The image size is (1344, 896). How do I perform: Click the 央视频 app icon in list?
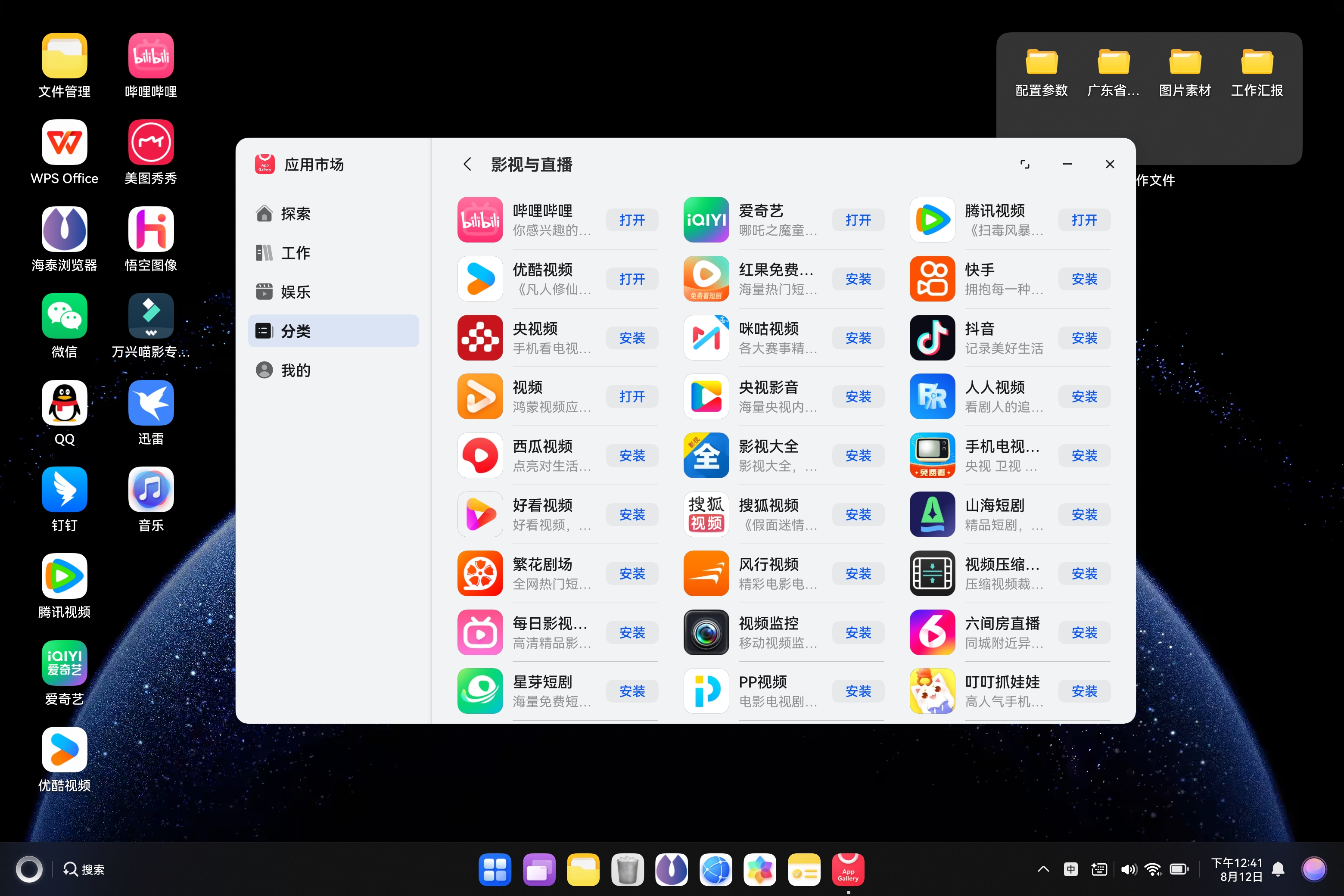(480, 338)
